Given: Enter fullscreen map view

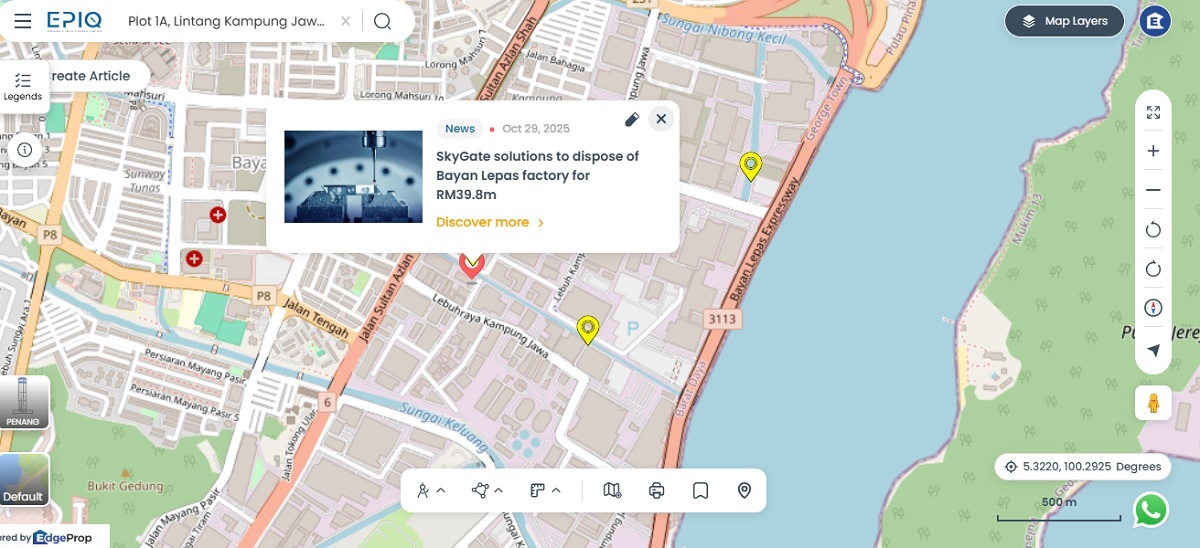Looking at the screenshot, I should (x=1153, y=113).
